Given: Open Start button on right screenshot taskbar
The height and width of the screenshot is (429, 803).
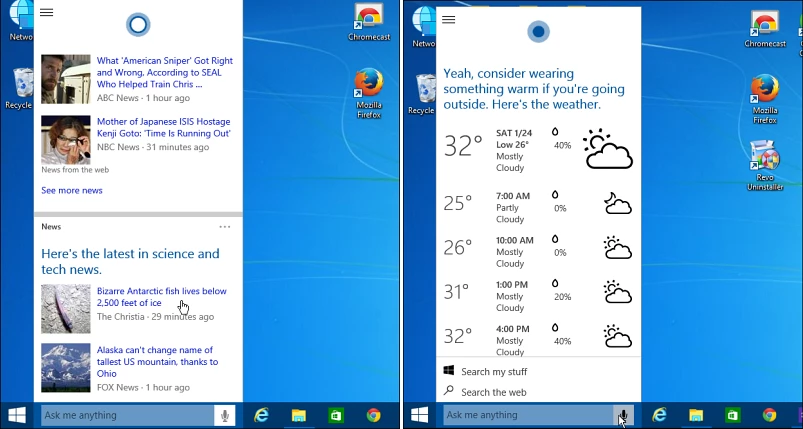Looking at the screenshot, I should click(420, 415).
